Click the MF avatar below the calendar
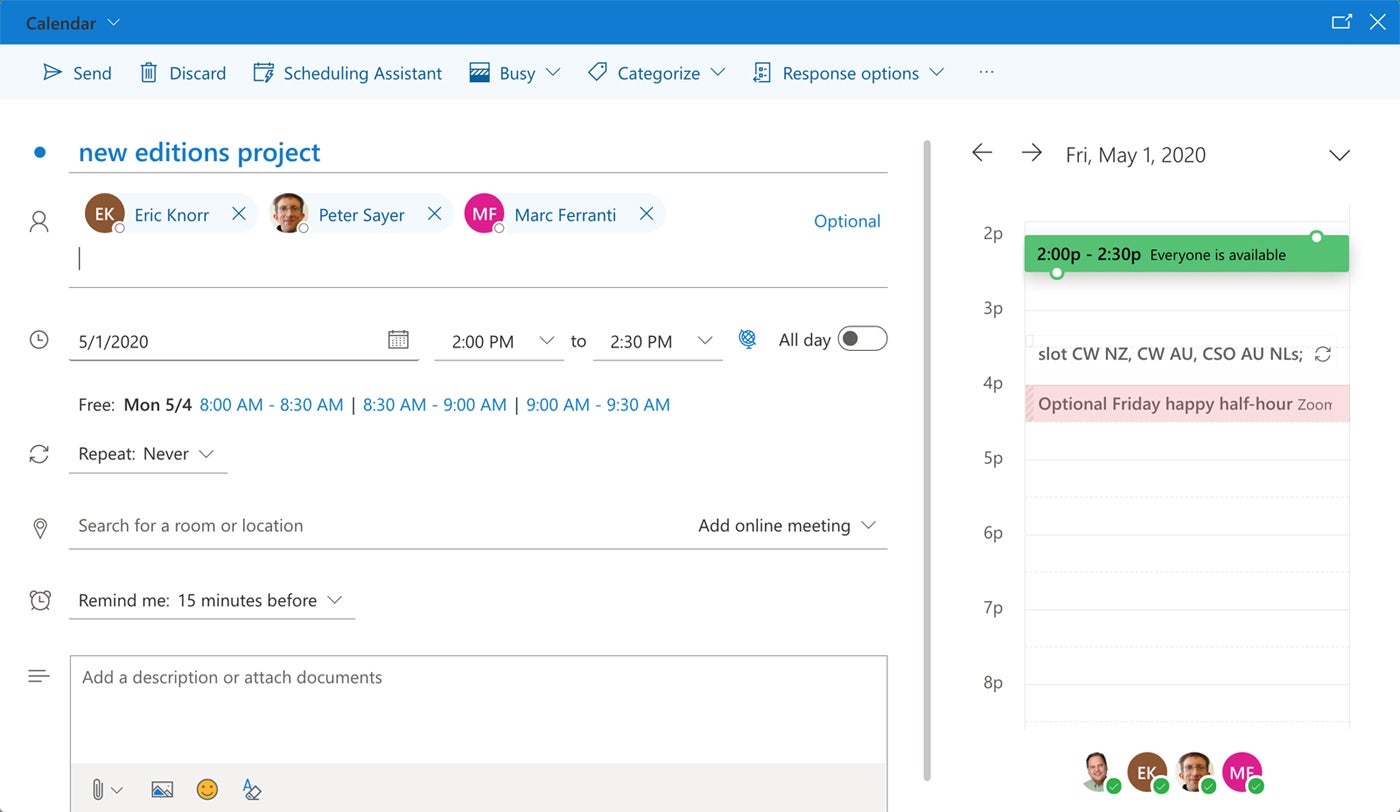The image size is (1400, 812). coord(1242,771)
